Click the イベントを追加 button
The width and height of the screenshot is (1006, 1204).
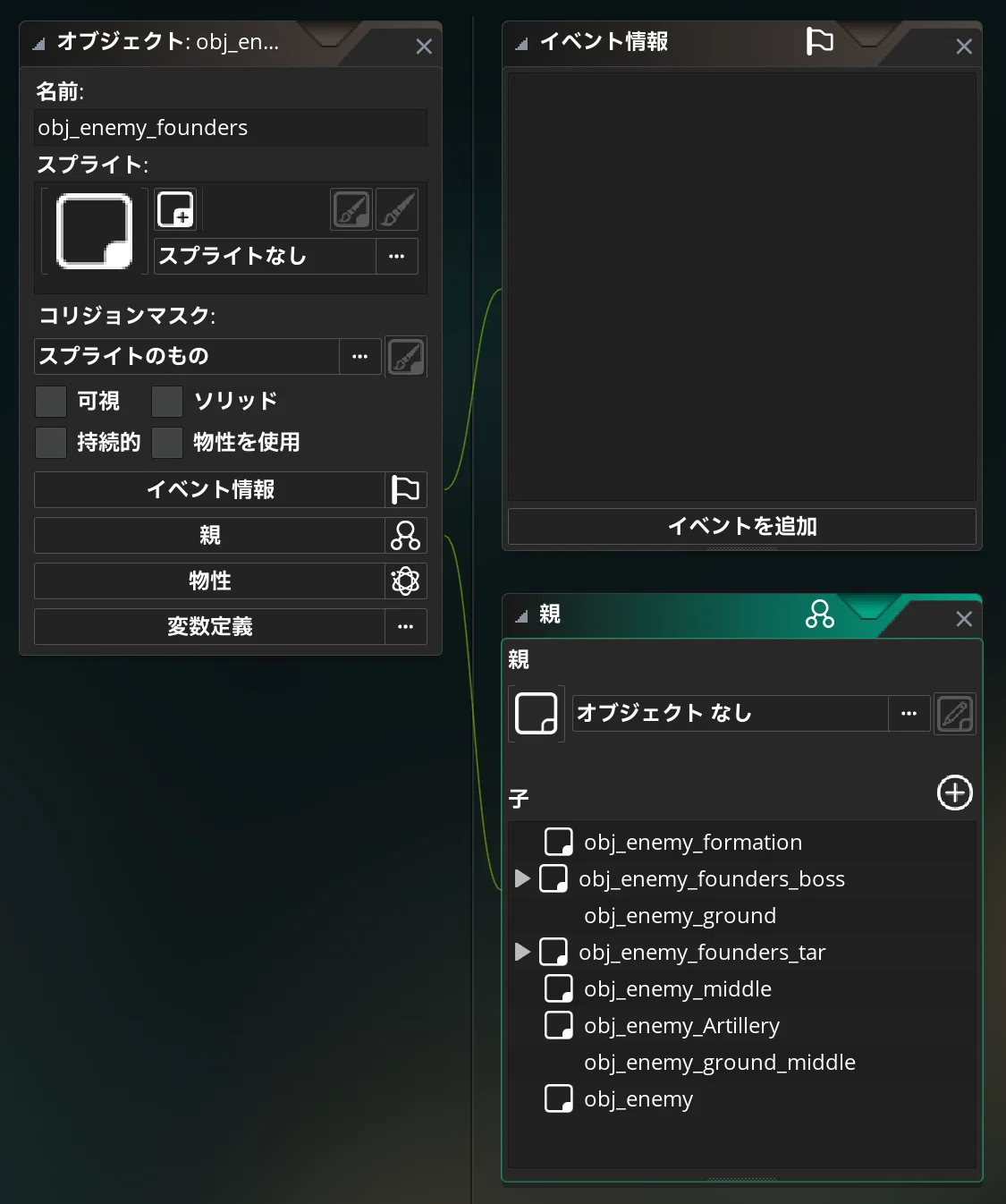pos(742,526)
